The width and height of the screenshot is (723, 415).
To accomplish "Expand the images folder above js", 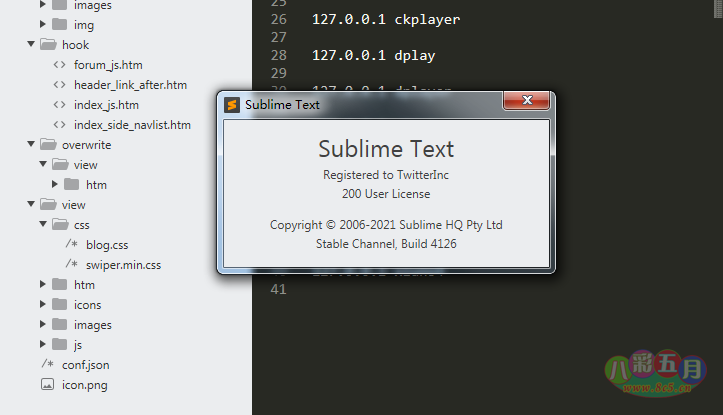I will (43, 324).
